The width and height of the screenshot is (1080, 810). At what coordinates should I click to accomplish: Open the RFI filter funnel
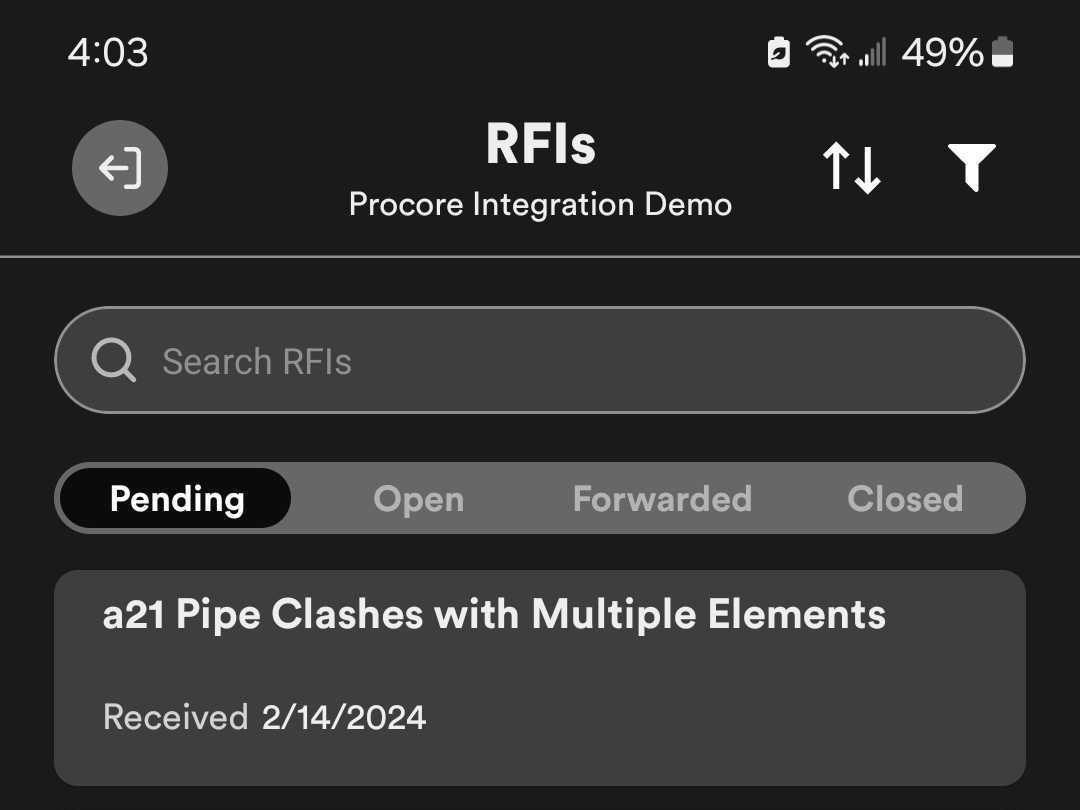tap(971, 167)
